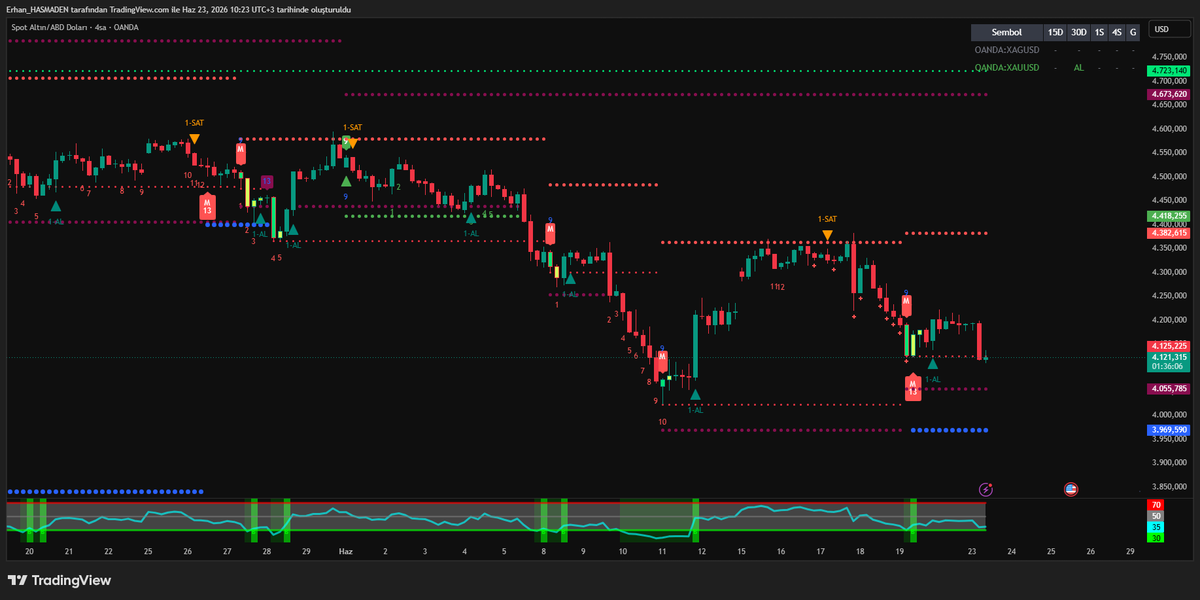Screen dimensions: 1200x600
Task: Open the purple lightning event icon
Action: pyautogui.click(x=986, y=489)
